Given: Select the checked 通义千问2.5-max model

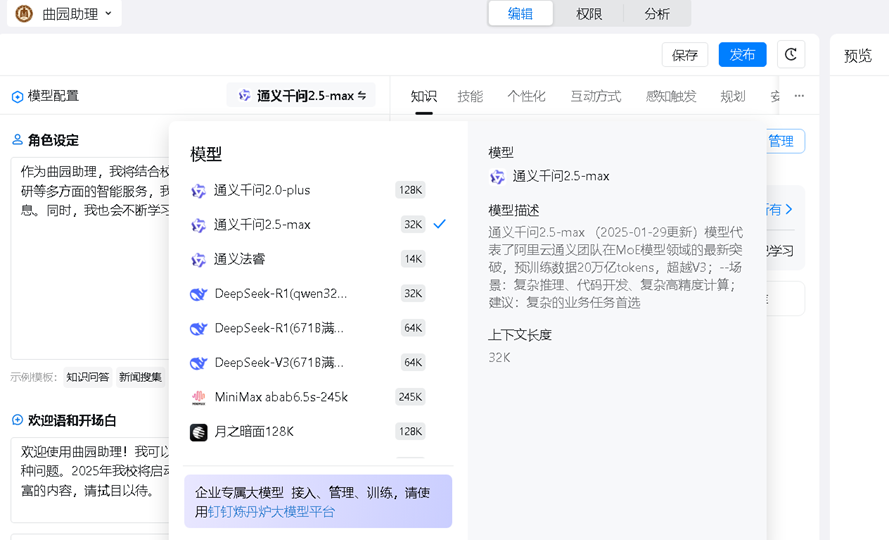Looking at the screenshot, I should [262, 225].
